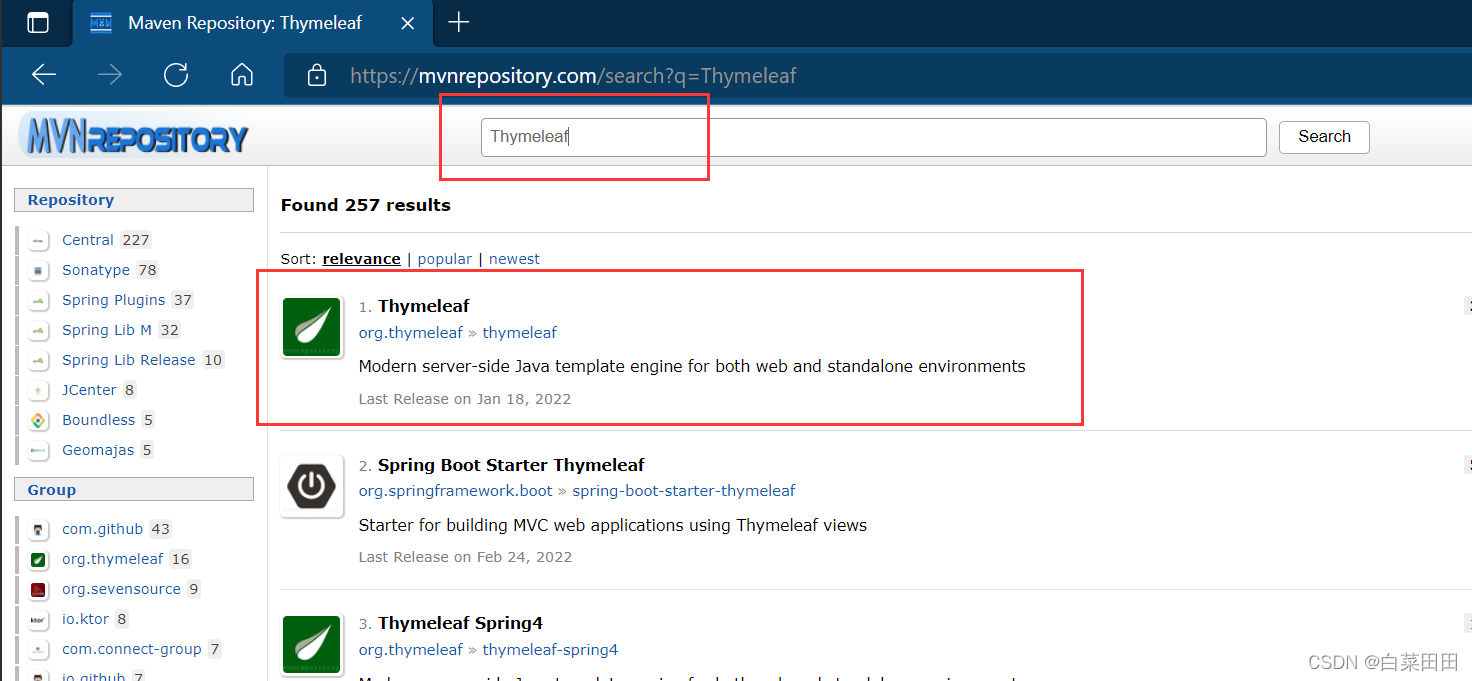Open the thymeleaf artifact link in result 1
The height and width of the screenshot is (681, 1472).
pos(519,333)
